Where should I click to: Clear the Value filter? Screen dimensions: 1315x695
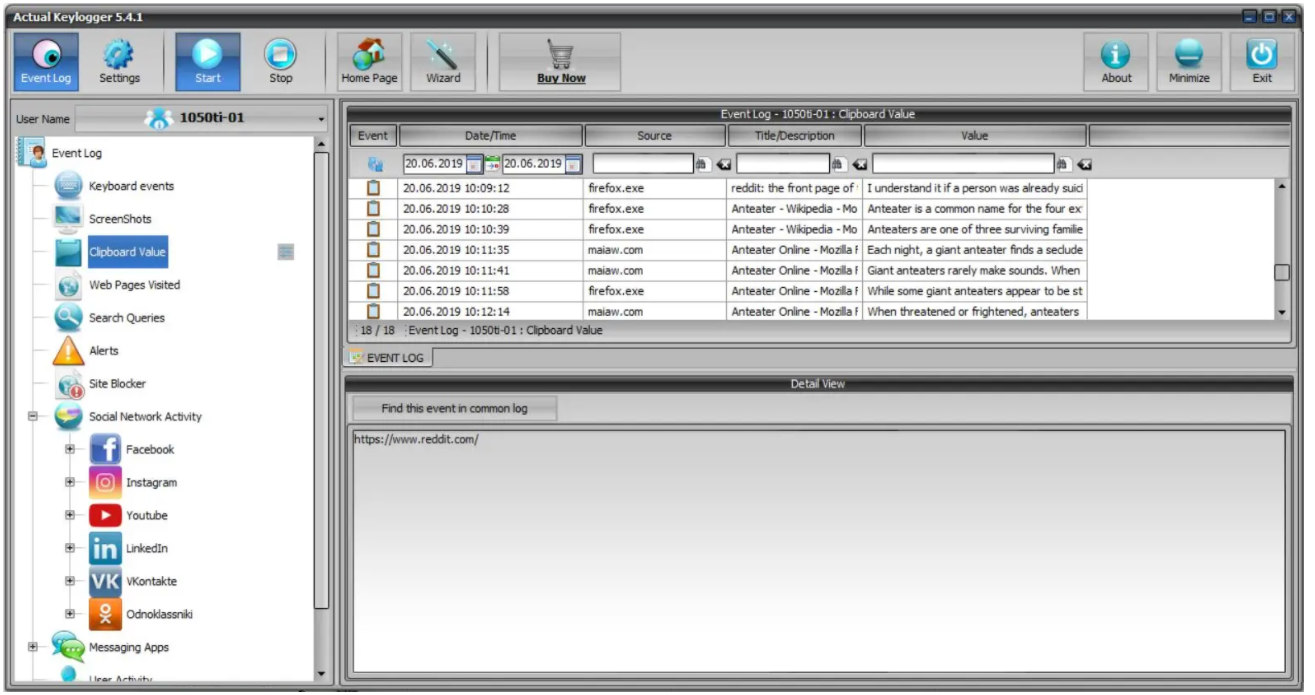[x=1084, y=164]
